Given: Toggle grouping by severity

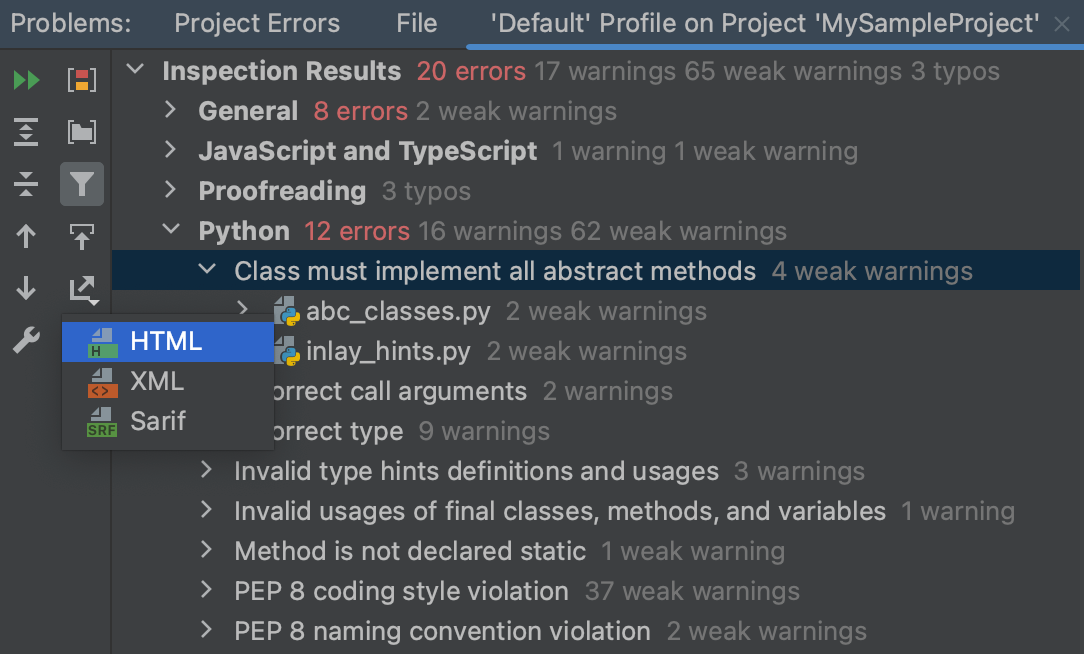Looking at the screenshot, I should (82, 79).
